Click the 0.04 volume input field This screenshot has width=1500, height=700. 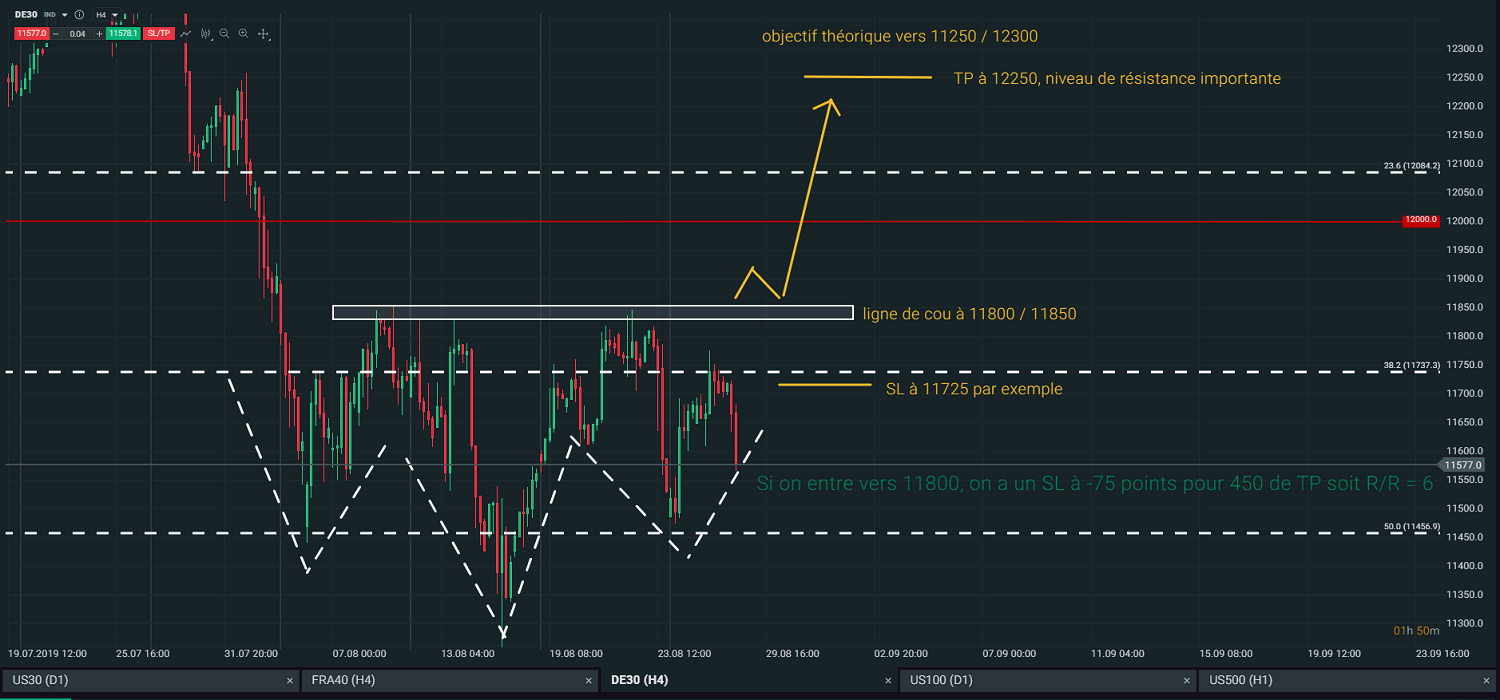point(78,33)
